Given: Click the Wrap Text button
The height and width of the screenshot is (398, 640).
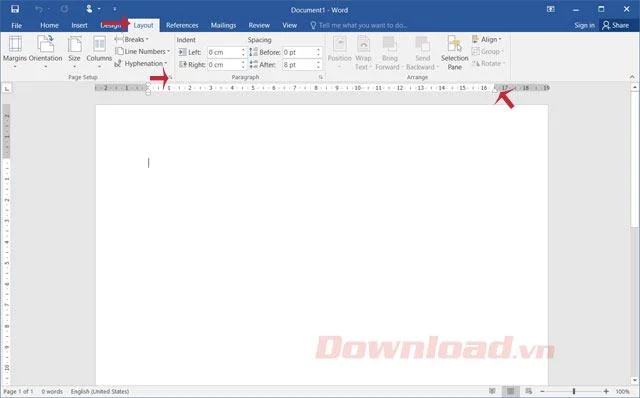Looking at the screenshot, I should click(363, 52).
